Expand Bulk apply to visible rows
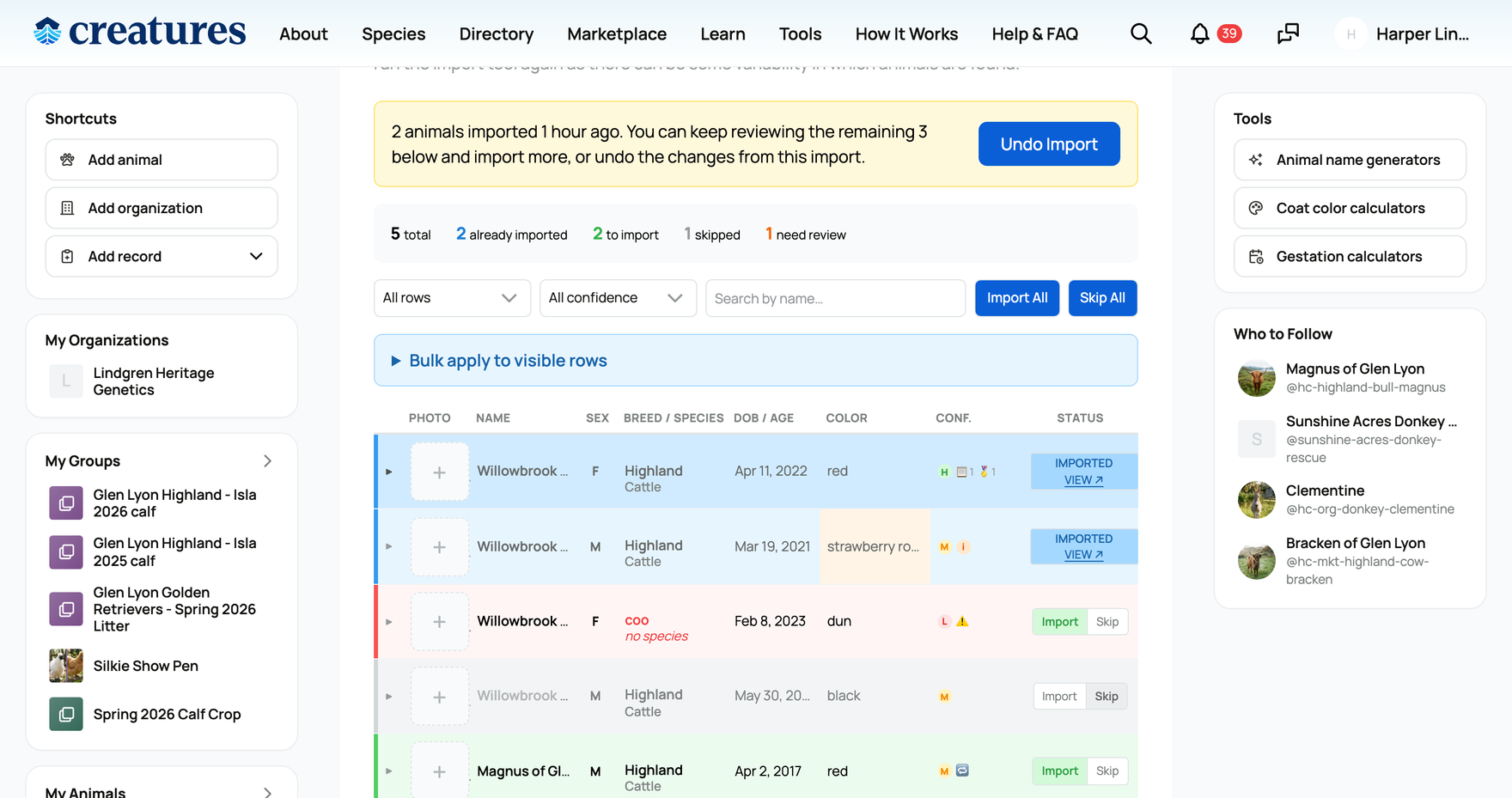The height and width of the screenshot is (798, 1512). click(756, 361)
